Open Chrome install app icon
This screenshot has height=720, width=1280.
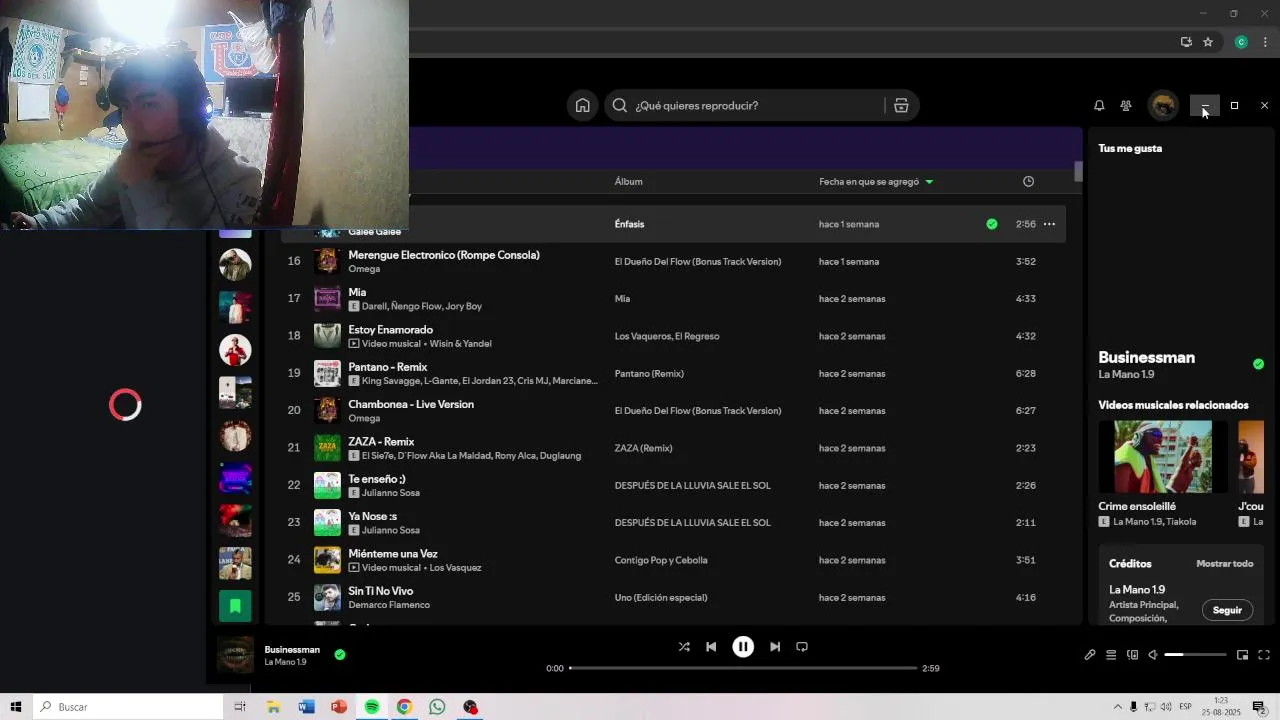(1186, 42)
